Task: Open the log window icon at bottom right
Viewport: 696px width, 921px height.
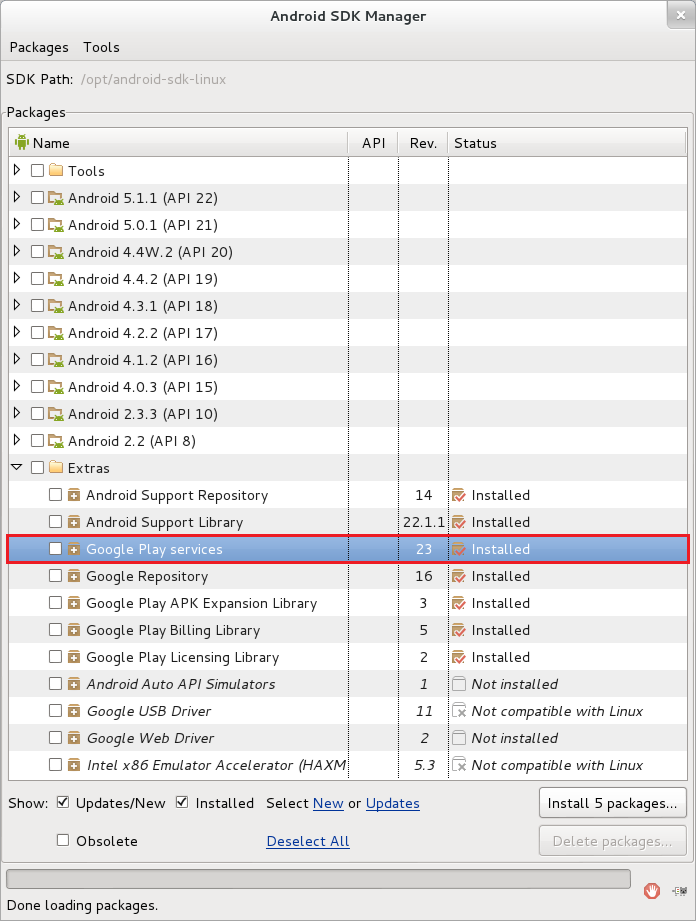Action: tap(680, 891)
